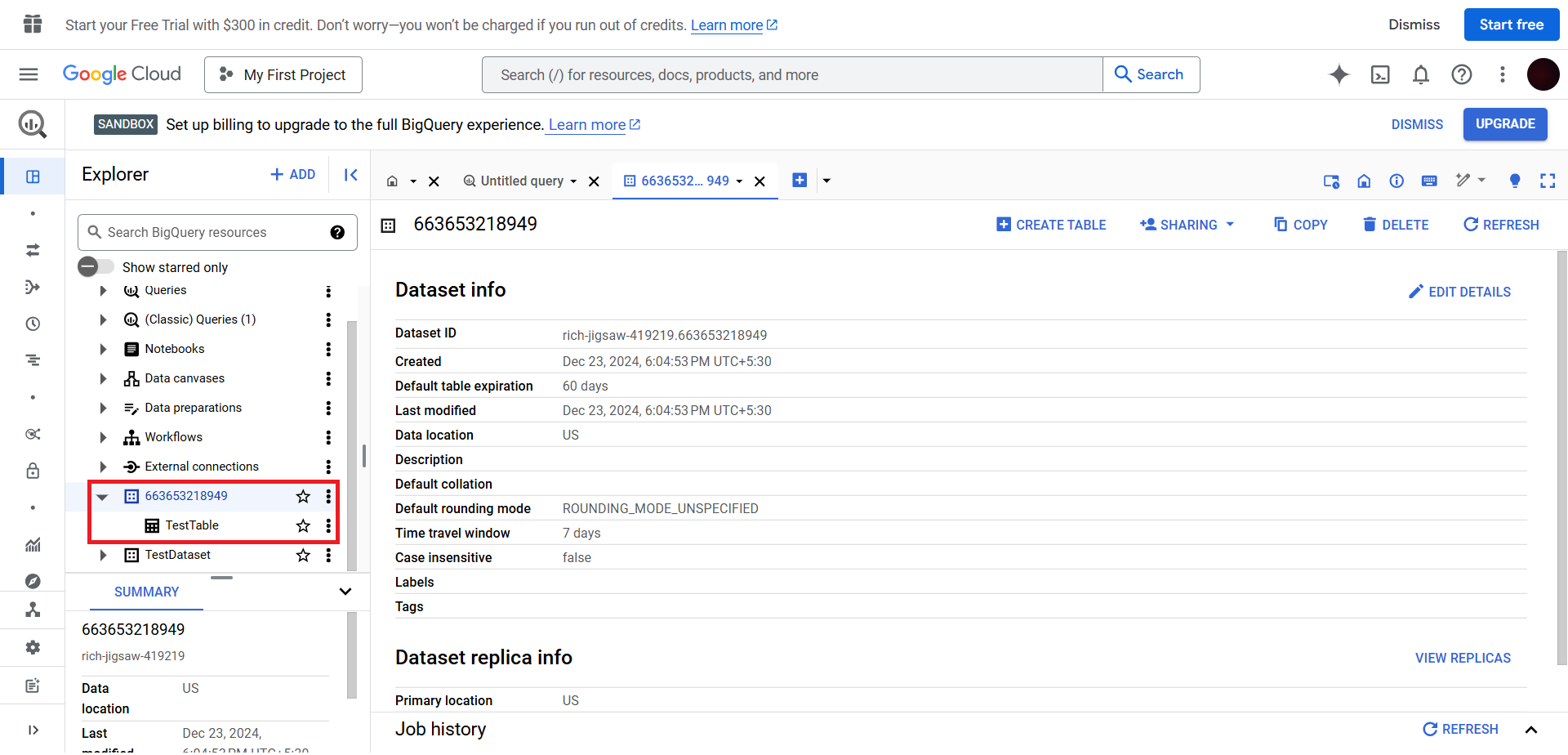Go to the home tab
This screenshot has height=755, width=1568.
point(392,181)
